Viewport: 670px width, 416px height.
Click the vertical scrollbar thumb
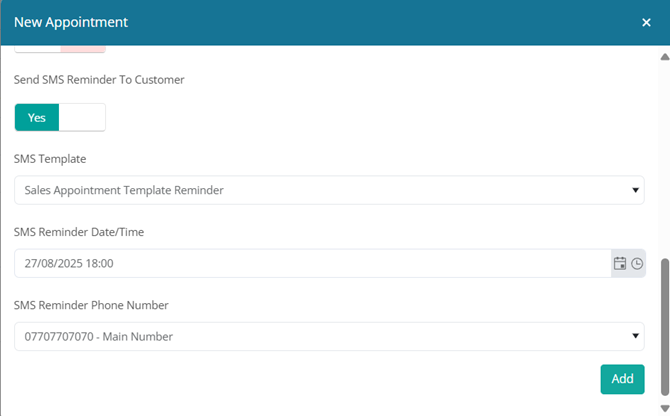[665, 327]
